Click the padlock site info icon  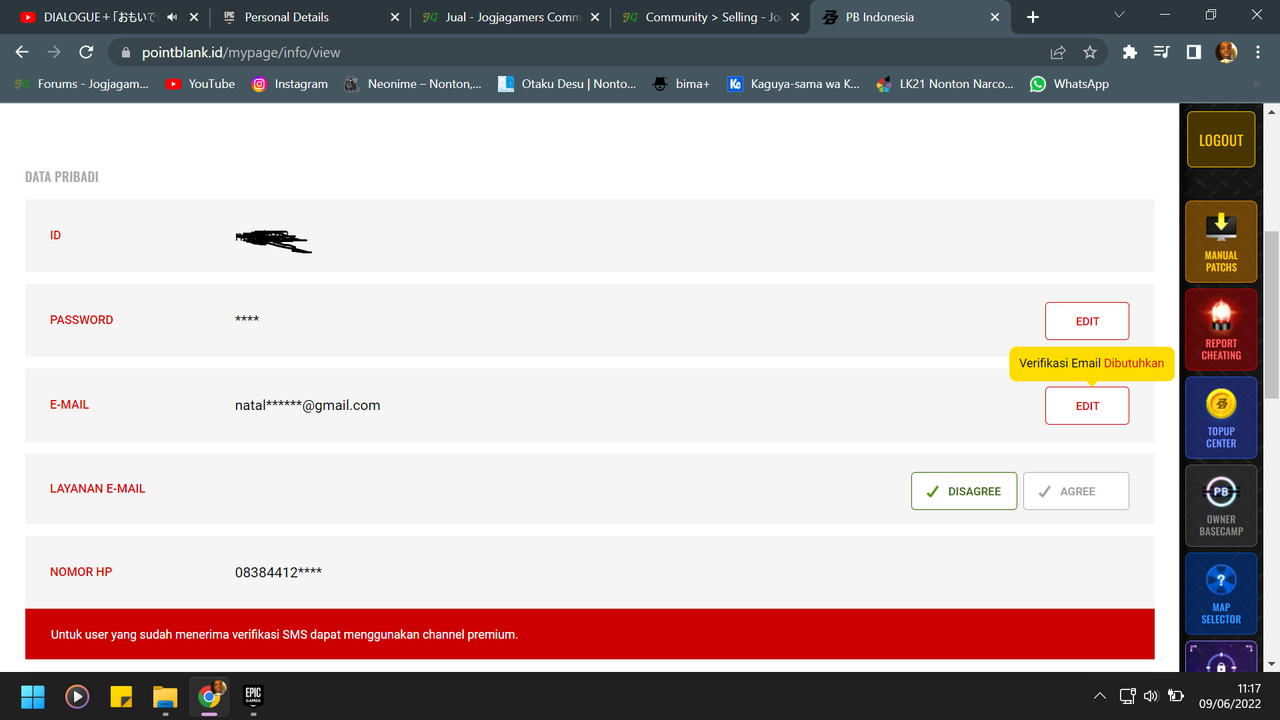point(125,52)
